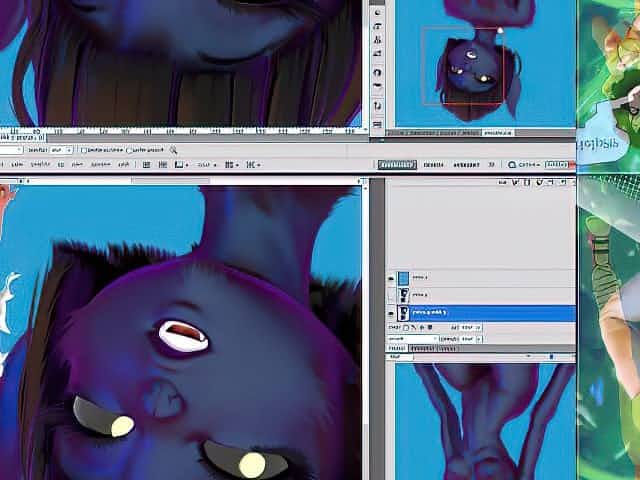Click the magnifier icon in the options bar
Viewport: 640px width, 480px height.
coord(173,150)
